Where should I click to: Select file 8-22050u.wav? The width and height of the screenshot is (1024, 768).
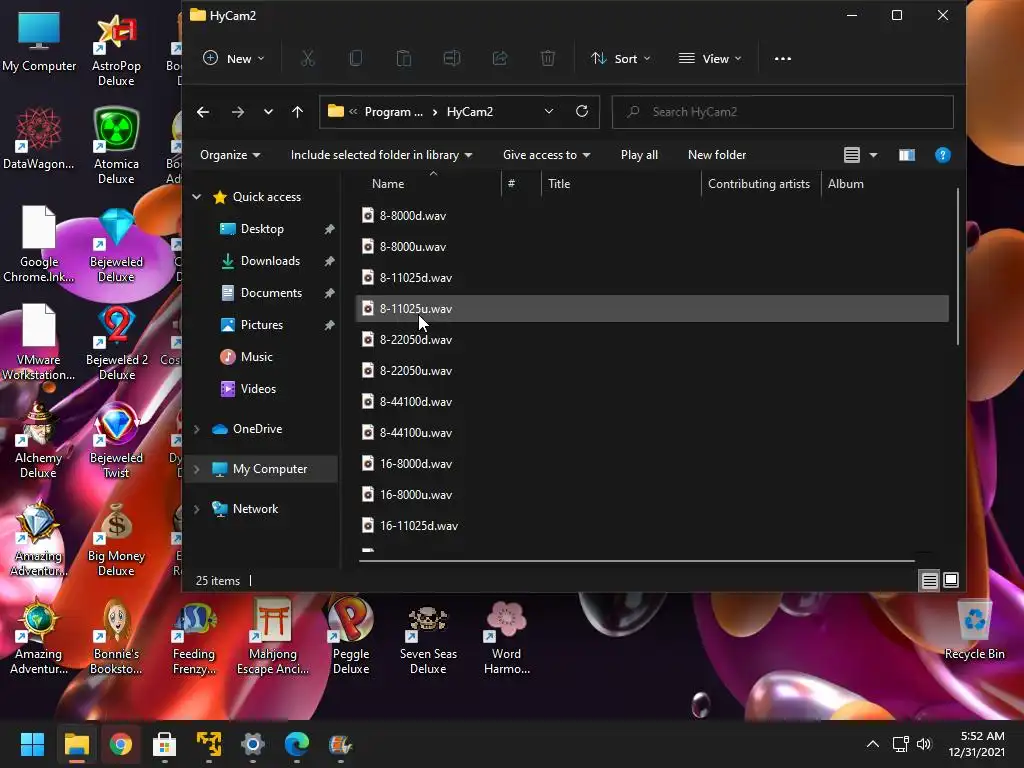pyautogui.click(x=415, y=371)
